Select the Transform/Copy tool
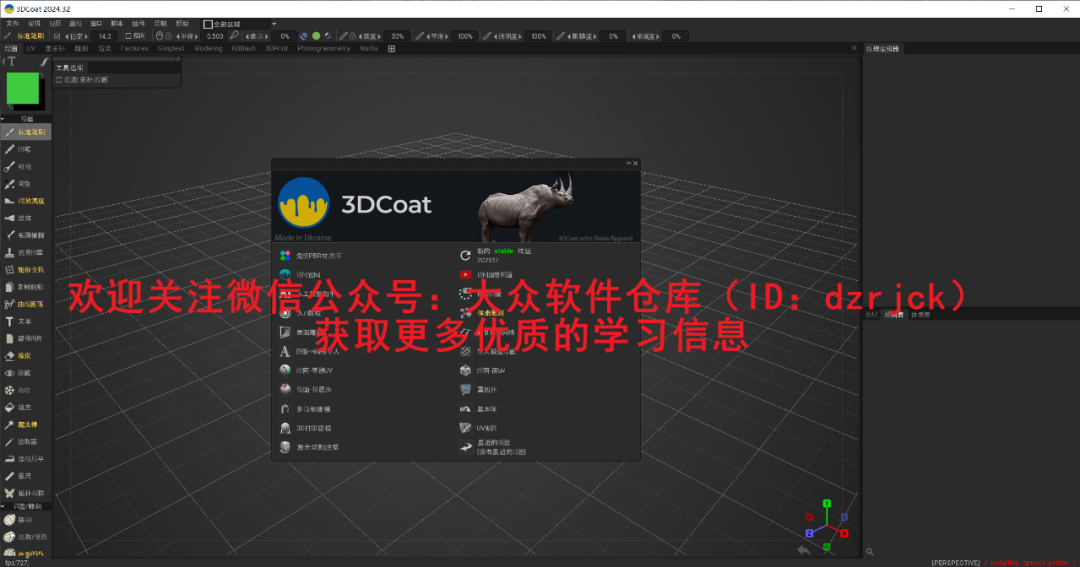This screenshot has width=1080, height=567. [25, 269]
